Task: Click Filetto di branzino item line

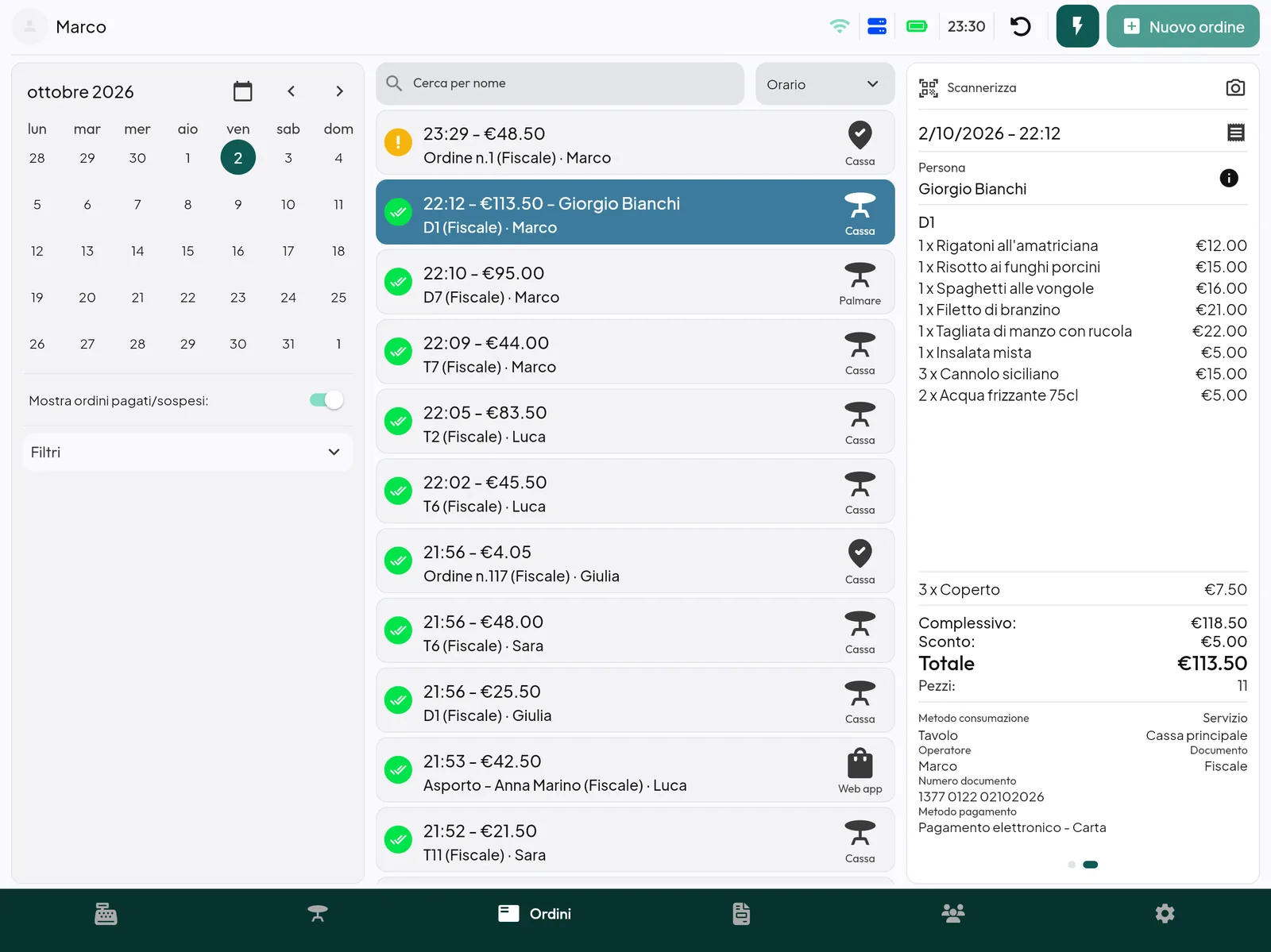Action: click(x=1083, y=310)
